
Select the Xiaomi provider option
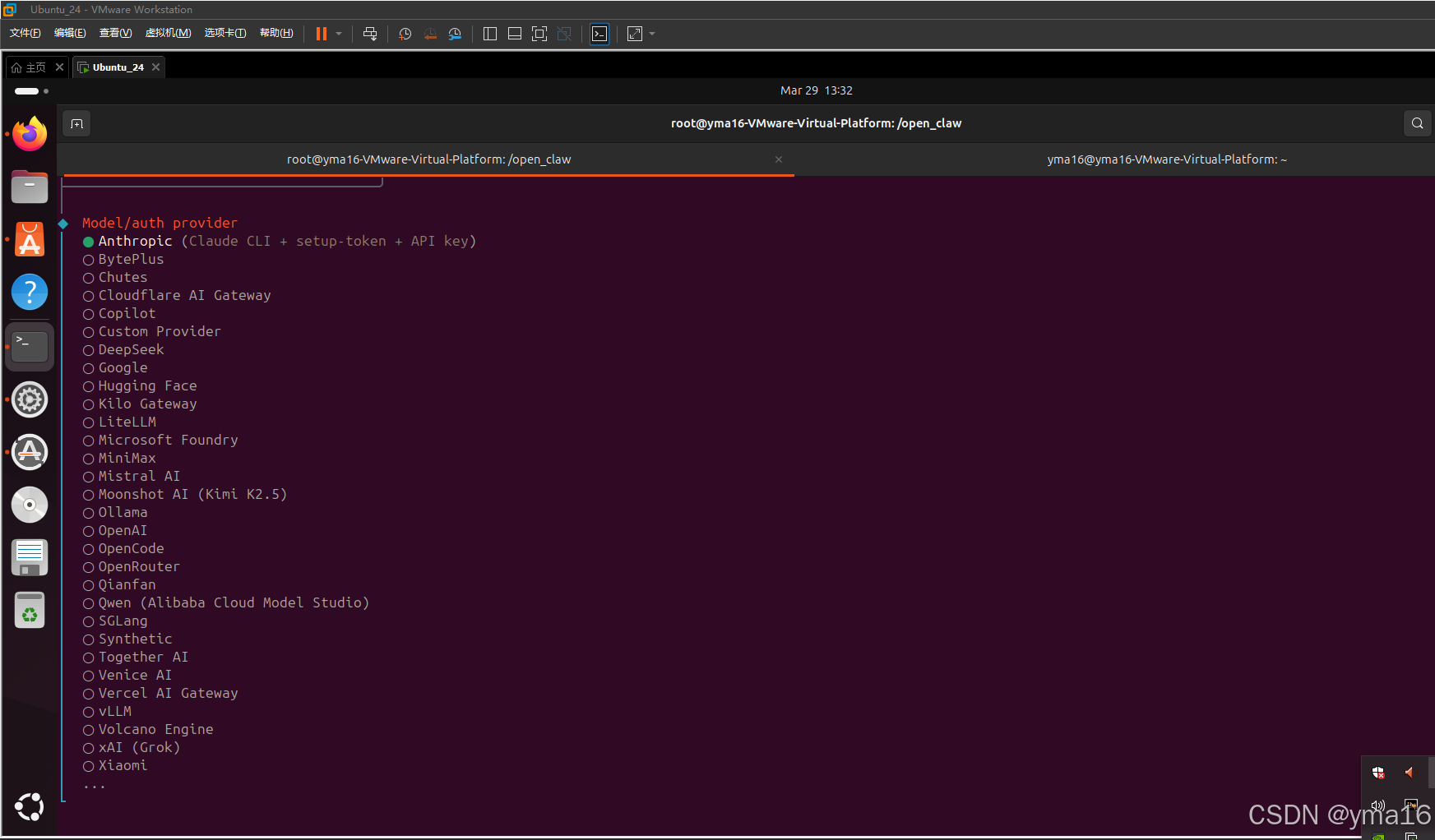pos(115,766)
